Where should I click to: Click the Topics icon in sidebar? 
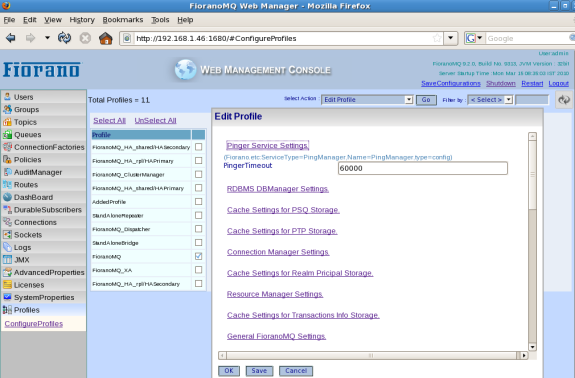[x=7, y=122]
